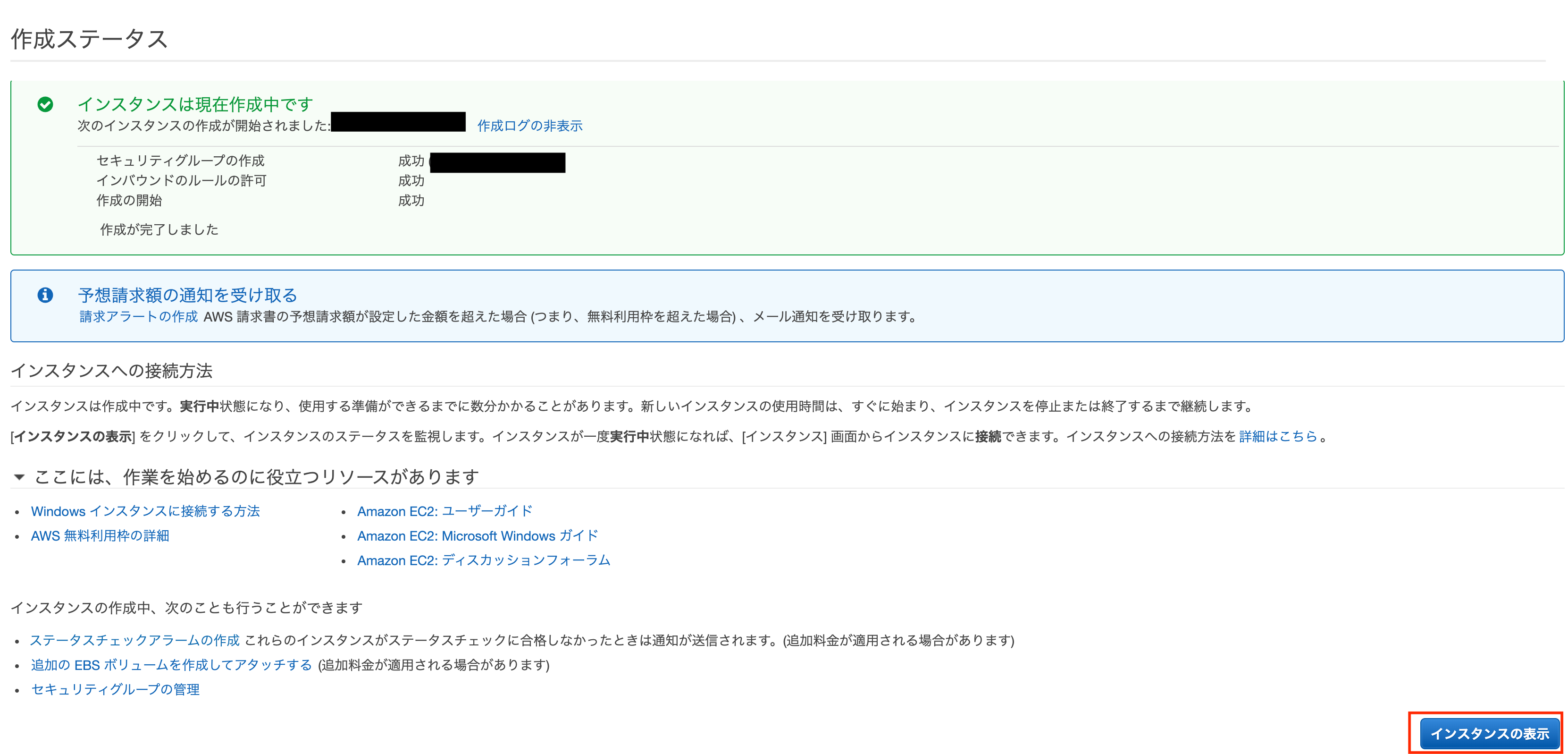
Task: Collapse the helpful resources section triangle
Action: pos(19,477)
